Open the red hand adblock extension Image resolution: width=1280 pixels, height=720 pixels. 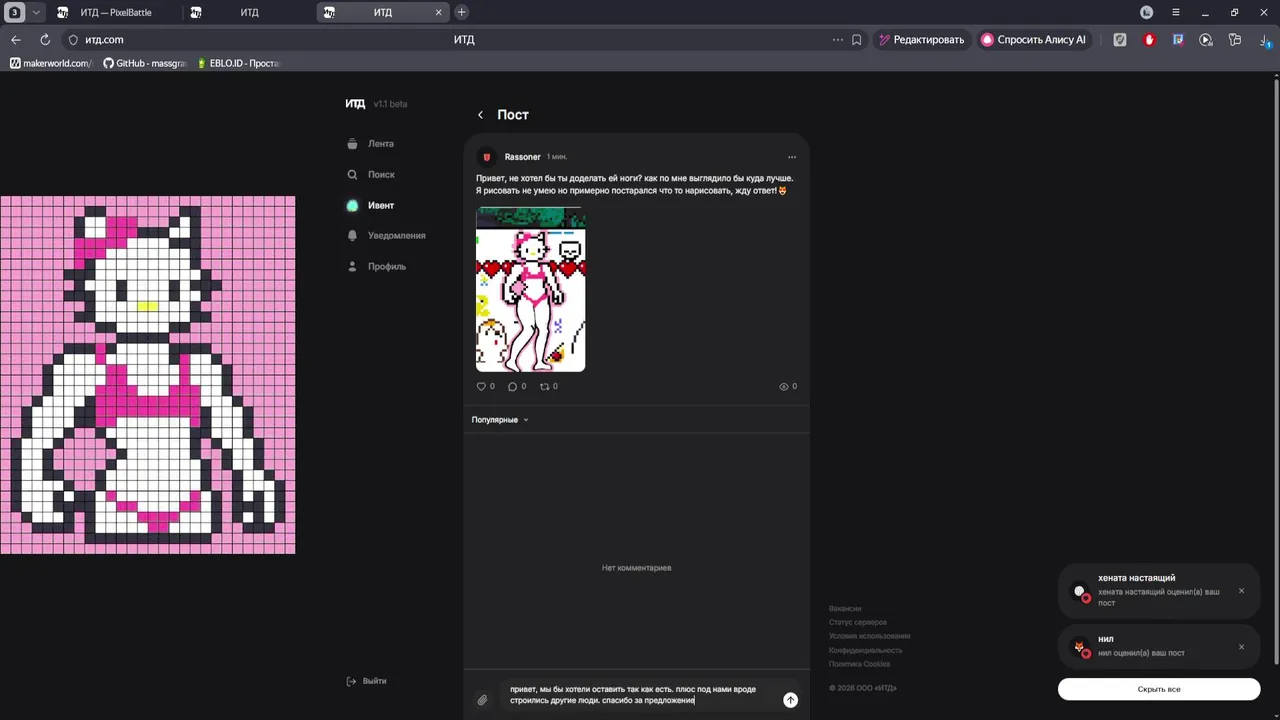pyautogui.click(x=1149, y=40)
